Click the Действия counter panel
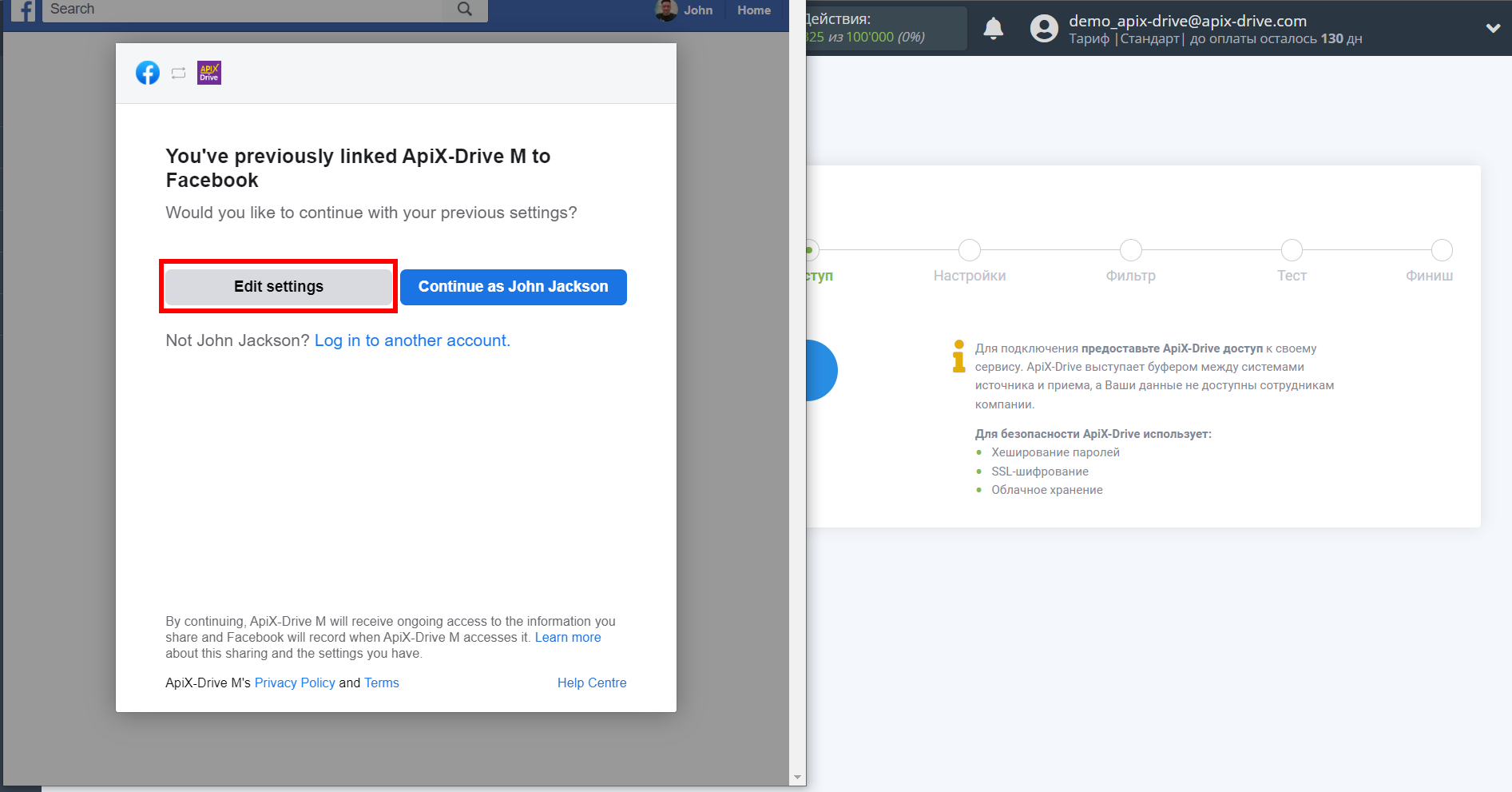Viewport: 1512px width, 792px height. (x=887, y=28)
